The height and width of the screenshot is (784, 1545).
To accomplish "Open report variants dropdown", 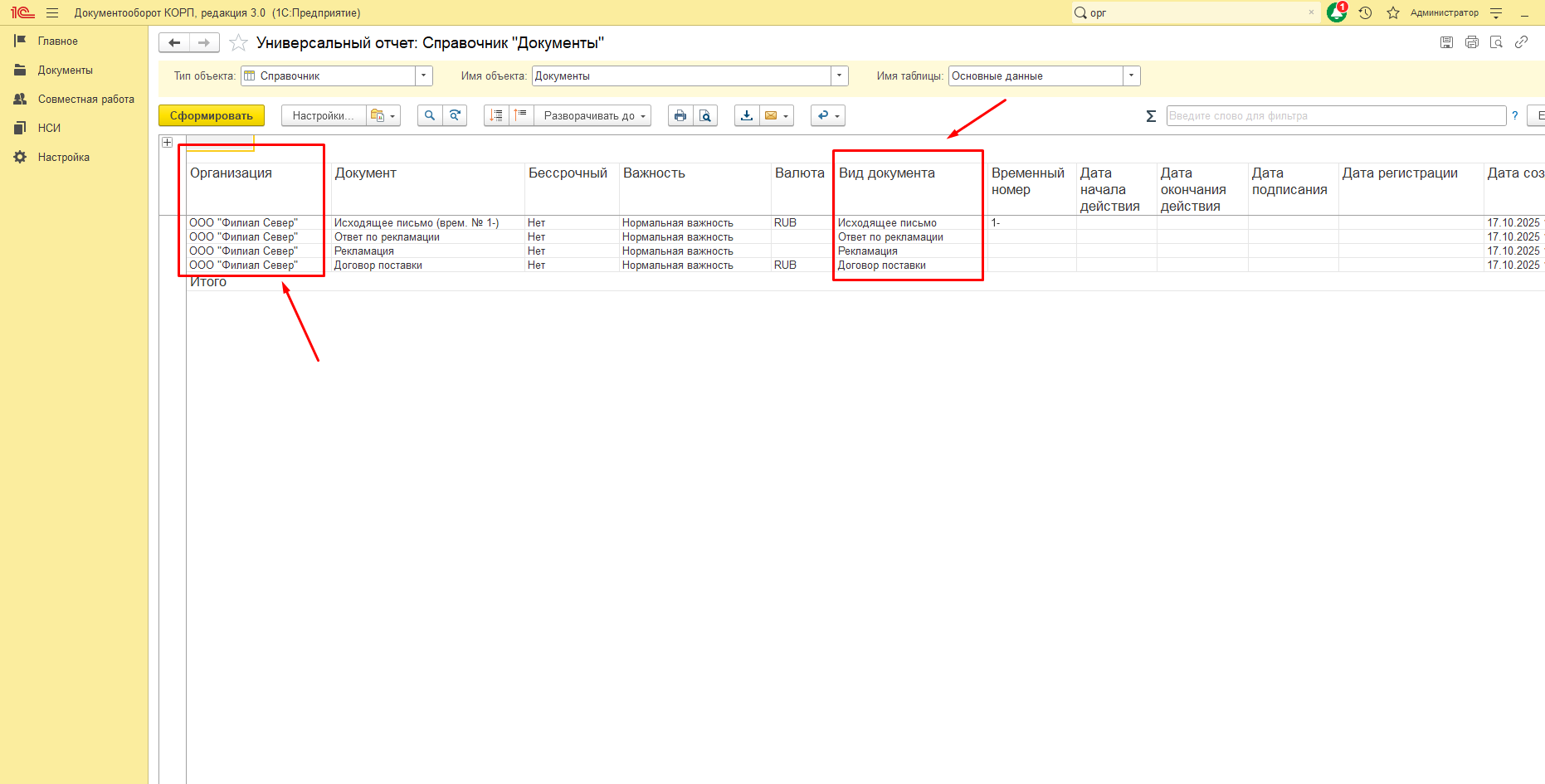I will (383, 115).
